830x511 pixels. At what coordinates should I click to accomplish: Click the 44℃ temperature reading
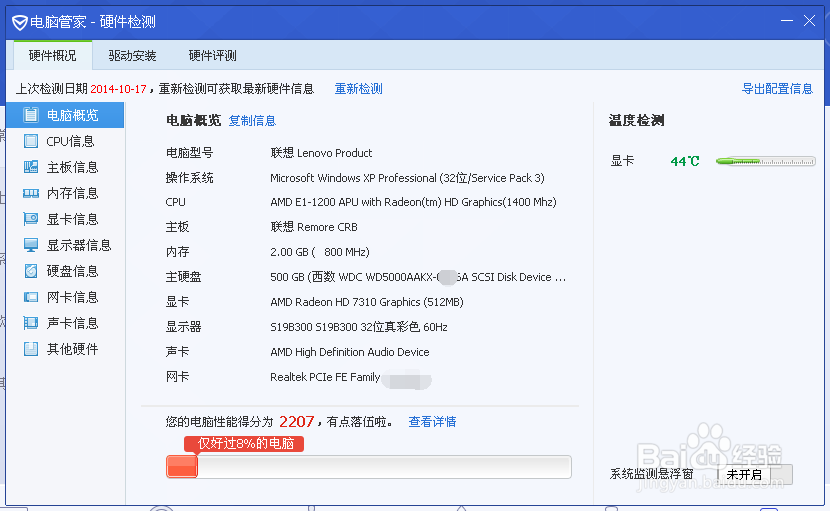click(685, 162)
